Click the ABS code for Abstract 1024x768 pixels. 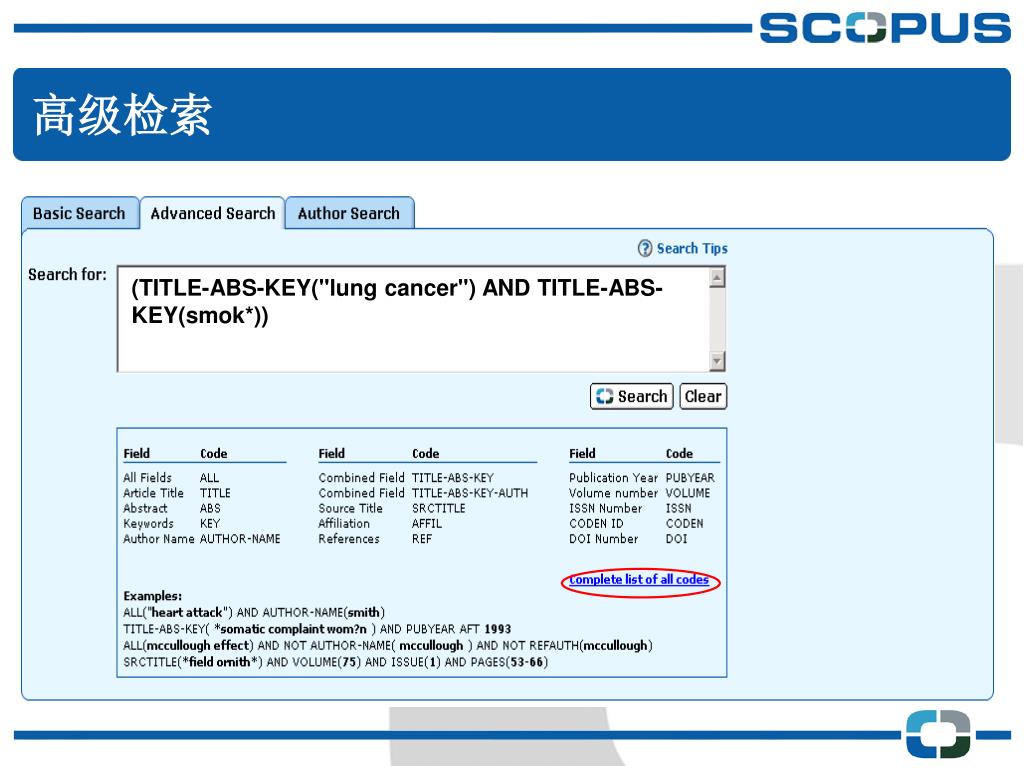210,508
